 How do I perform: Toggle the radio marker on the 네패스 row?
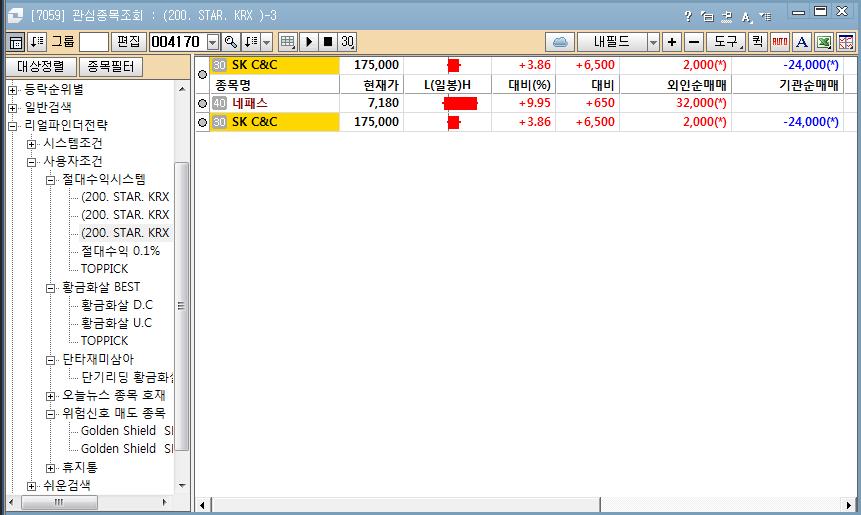point(203,103)
